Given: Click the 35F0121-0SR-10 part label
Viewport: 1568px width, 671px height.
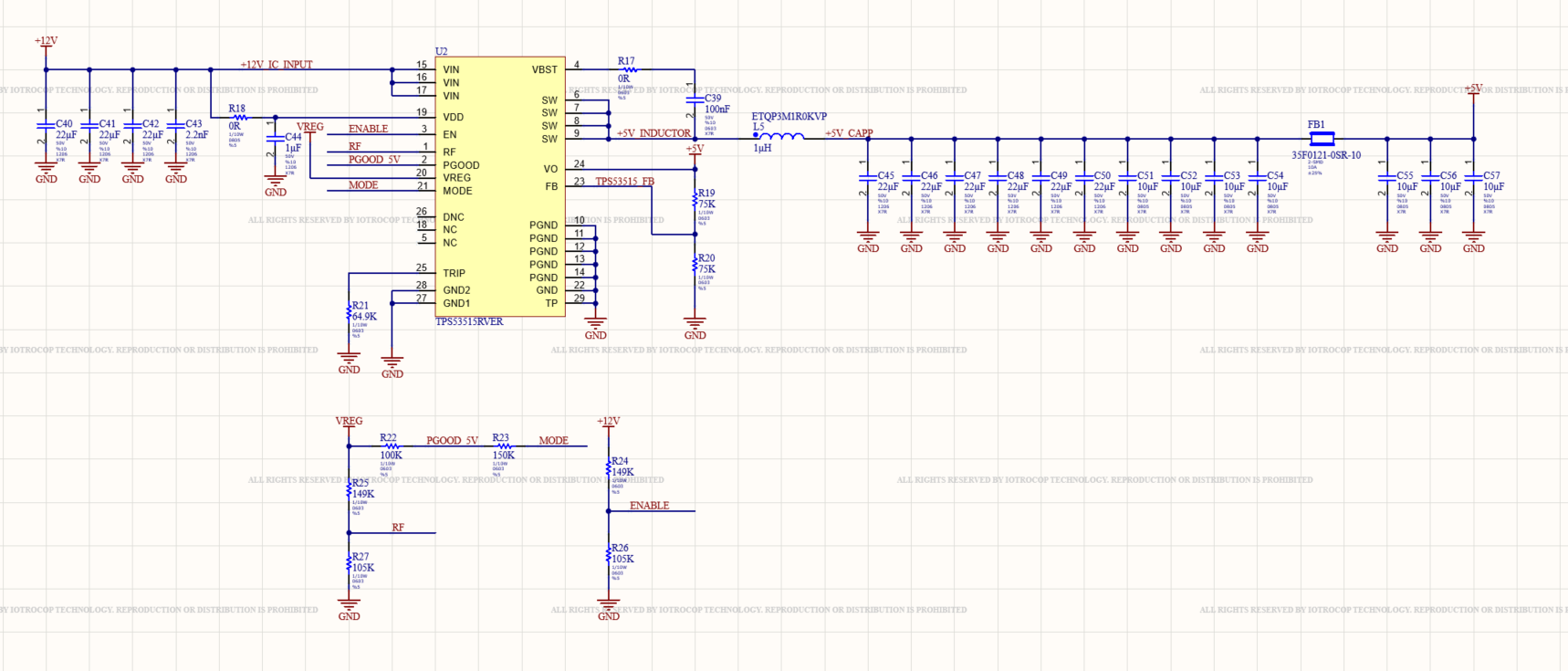Looking at the screenshot, I should 1326,155.
